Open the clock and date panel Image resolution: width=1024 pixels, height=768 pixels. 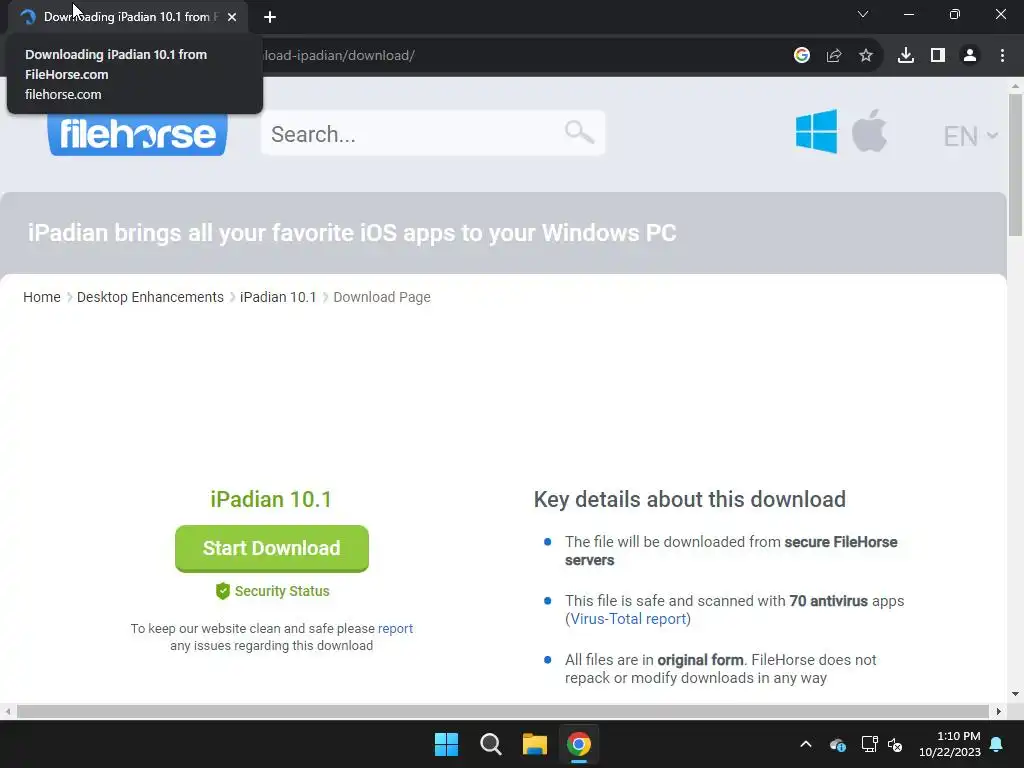point(950,744)
